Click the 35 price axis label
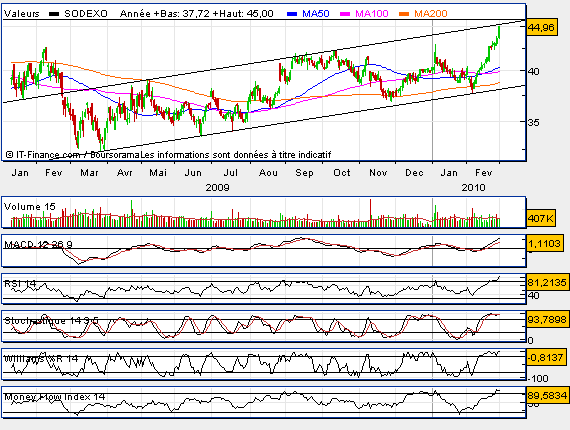The height and width of the screenshot is (430, 570). tap(534, 122)
